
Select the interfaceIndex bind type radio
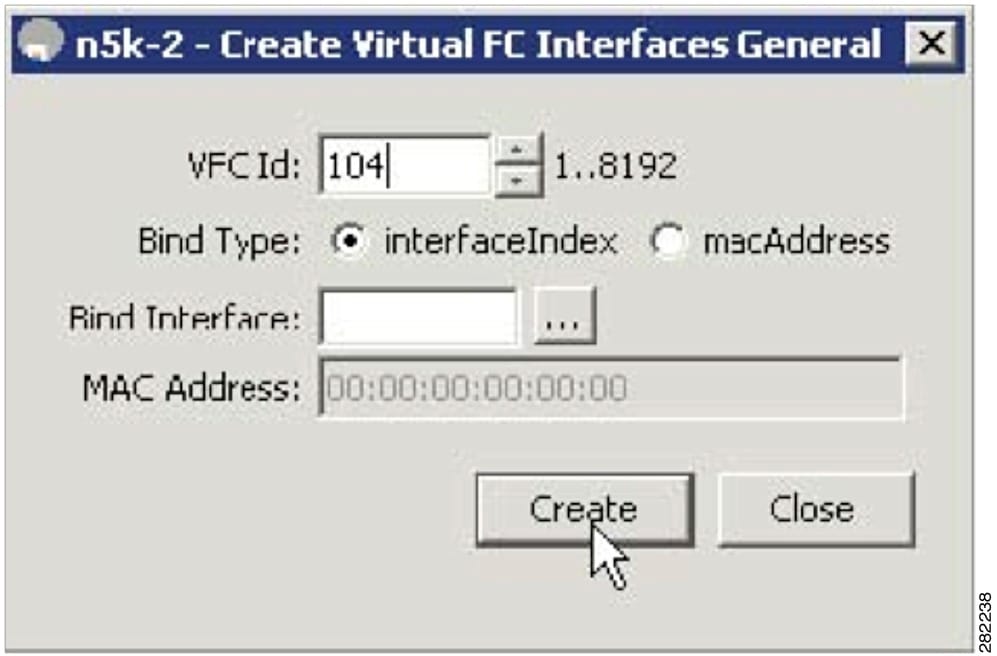(348, 242)
